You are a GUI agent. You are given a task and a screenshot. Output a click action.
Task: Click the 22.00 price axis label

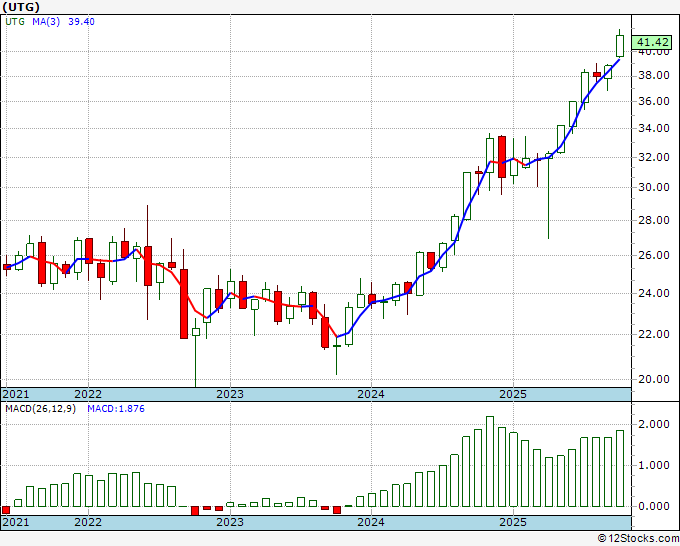point(654,334)
